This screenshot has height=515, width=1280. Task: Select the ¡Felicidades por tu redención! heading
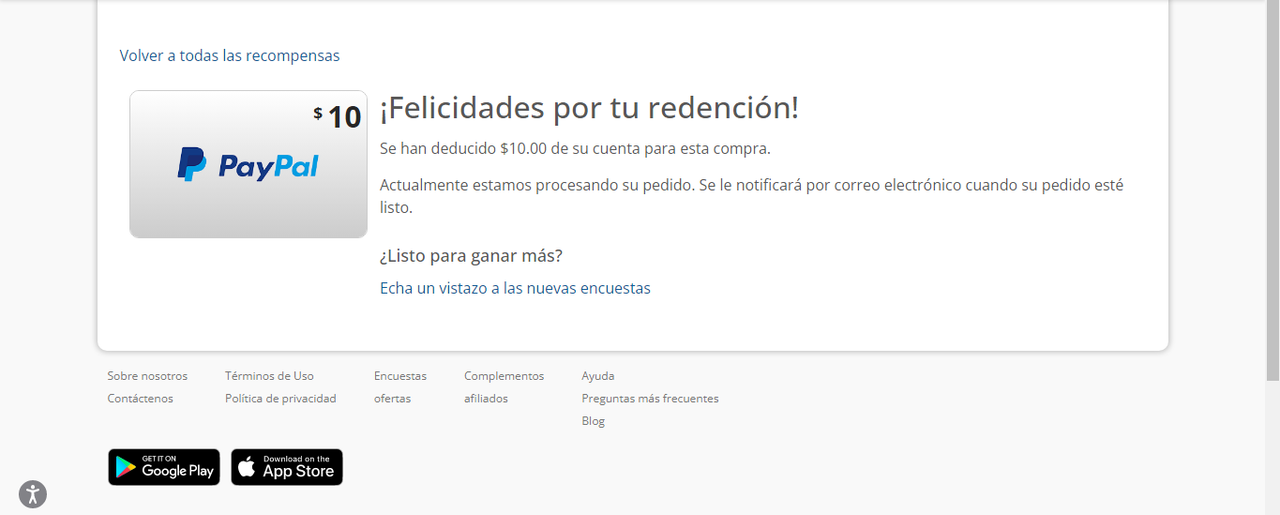point(589,108)
